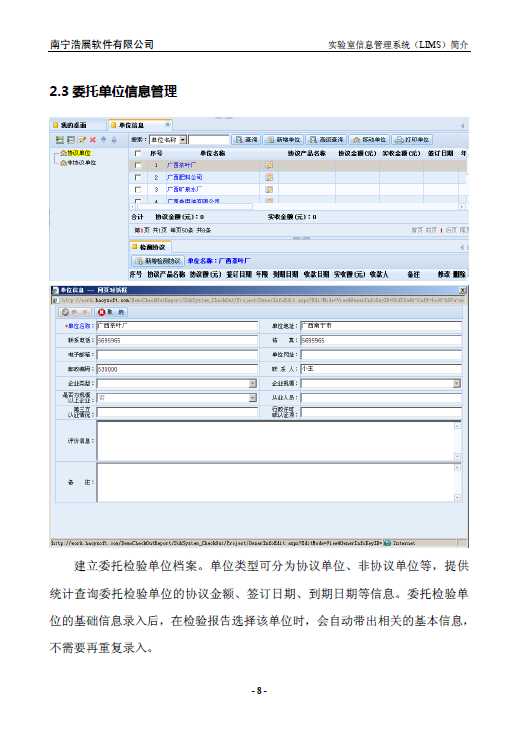Click the edit pencil icon above the tree

coord(82,140)
